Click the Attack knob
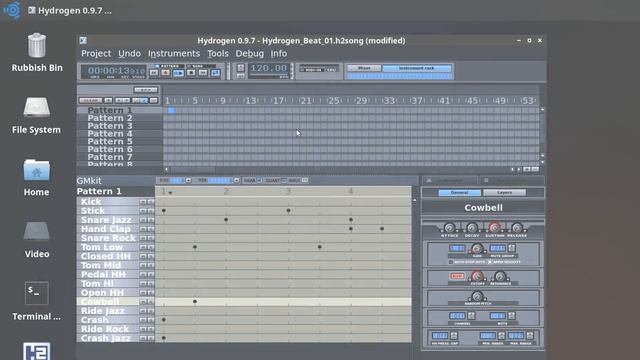Viewport: 640px width, 360px height. tap(449, 228)
